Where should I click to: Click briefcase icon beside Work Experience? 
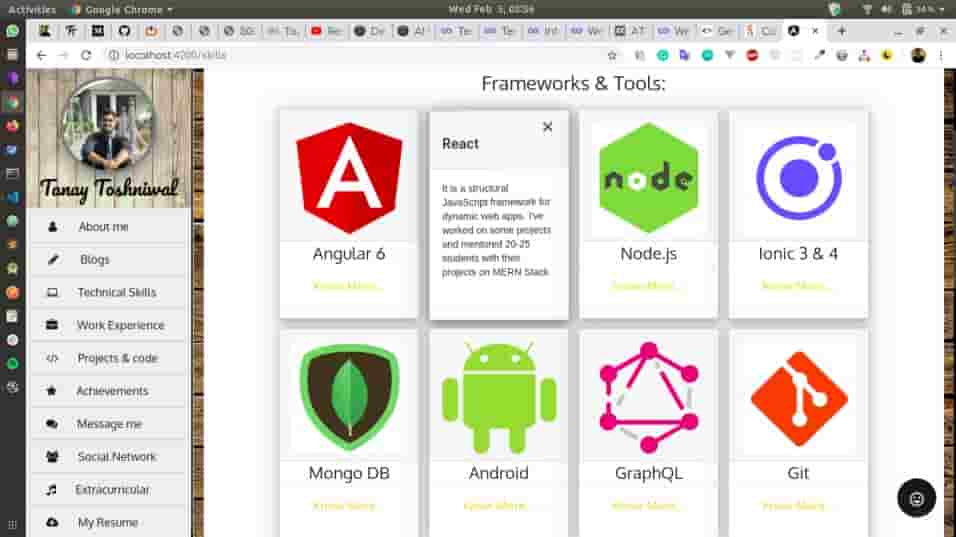coord(52,325)
